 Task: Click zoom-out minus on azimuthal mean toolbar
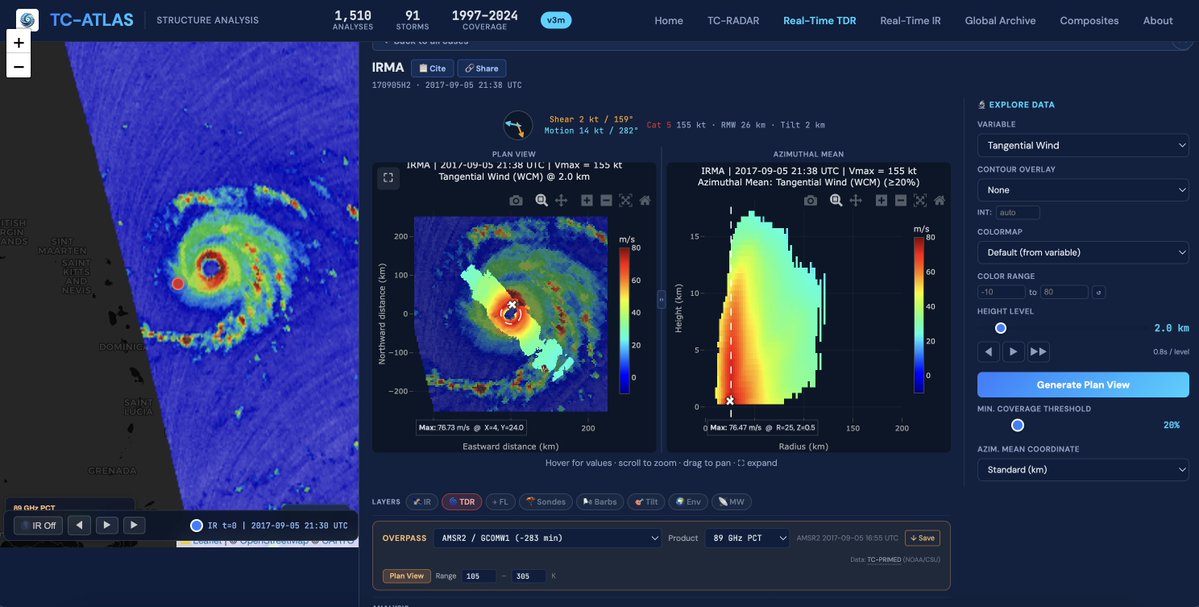pos(900,200)
